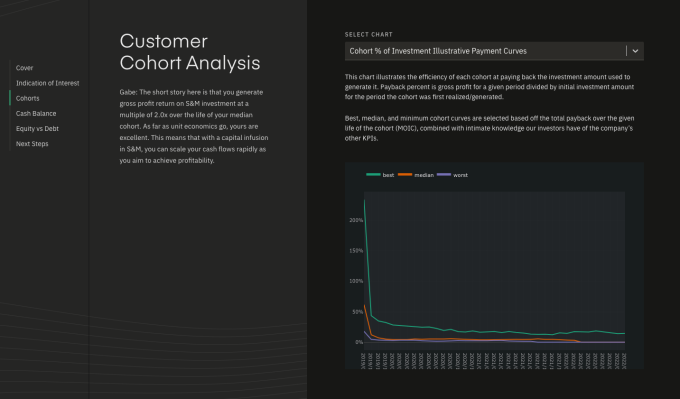Open the Cover section in sidebar
The image size is (680, 399).
coord(24,68)
